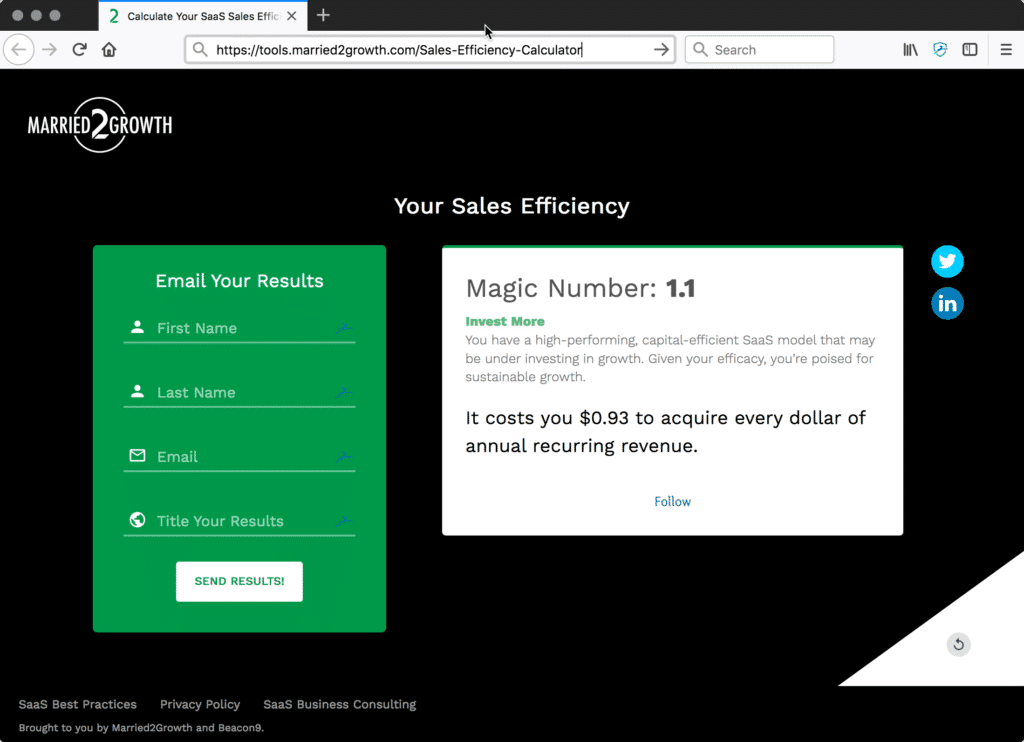
Task: Open the Library icon in the toolbar
Action: click(x=910, y=49)
